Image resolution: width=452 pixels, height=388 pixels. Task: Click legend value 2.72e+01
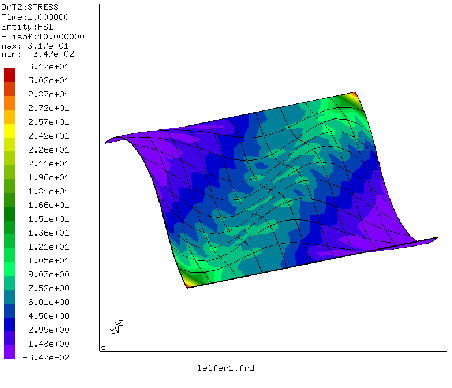pos(49,108)
